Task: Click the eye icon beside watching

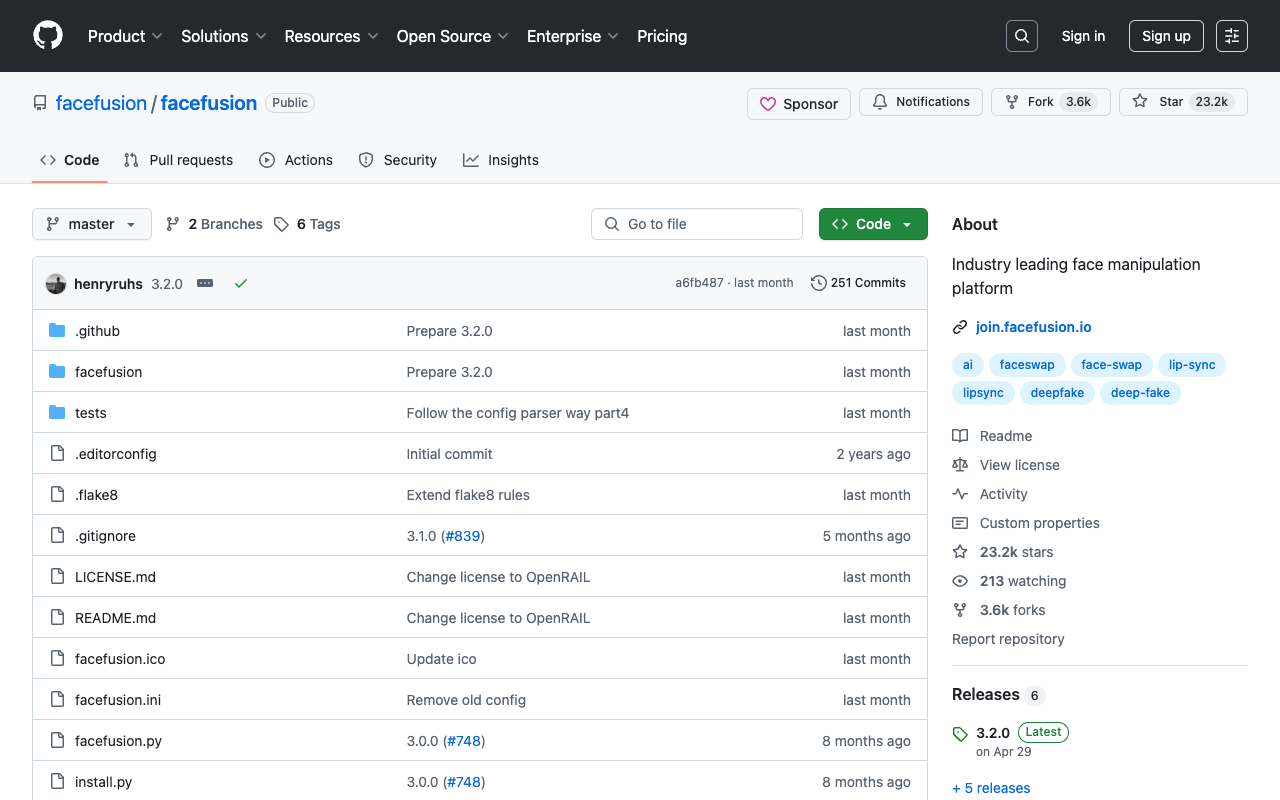Action: tap(960, 581)
